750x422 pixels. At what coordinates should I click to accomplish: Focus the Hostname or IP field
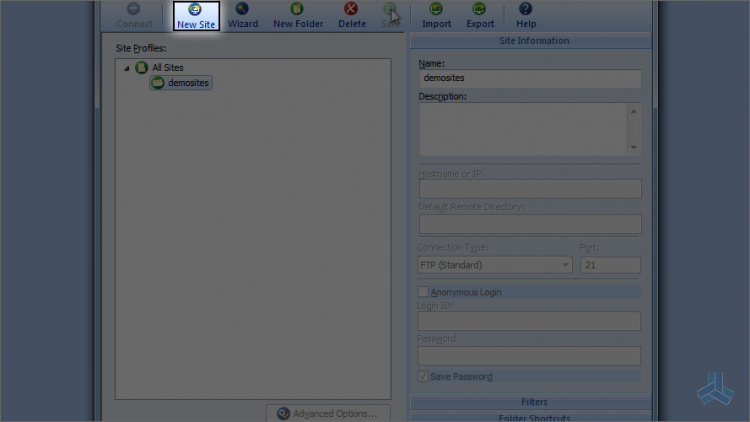530,189
